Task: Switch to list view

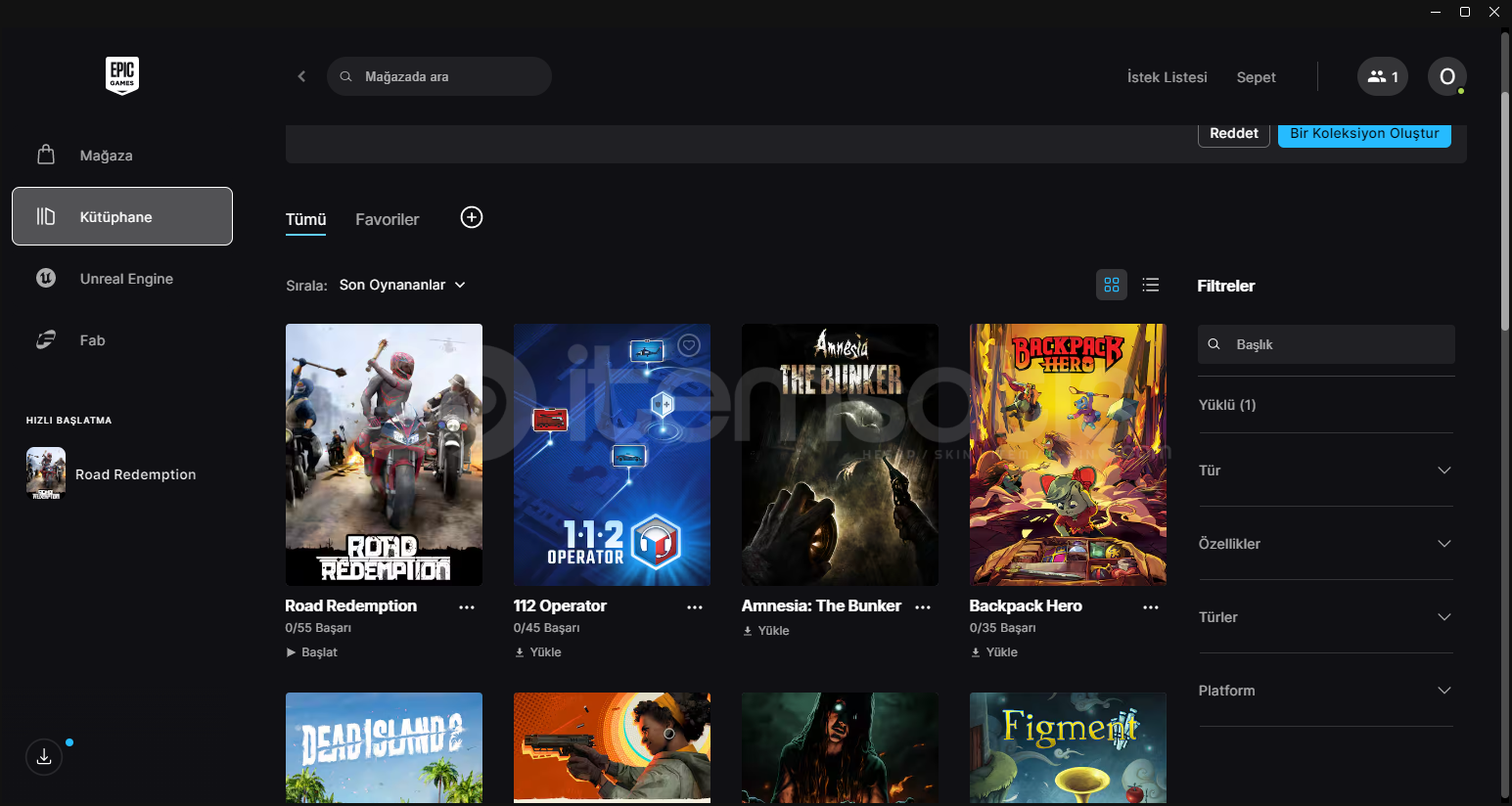Action: pyautogui.click(x=1151, y=285)
